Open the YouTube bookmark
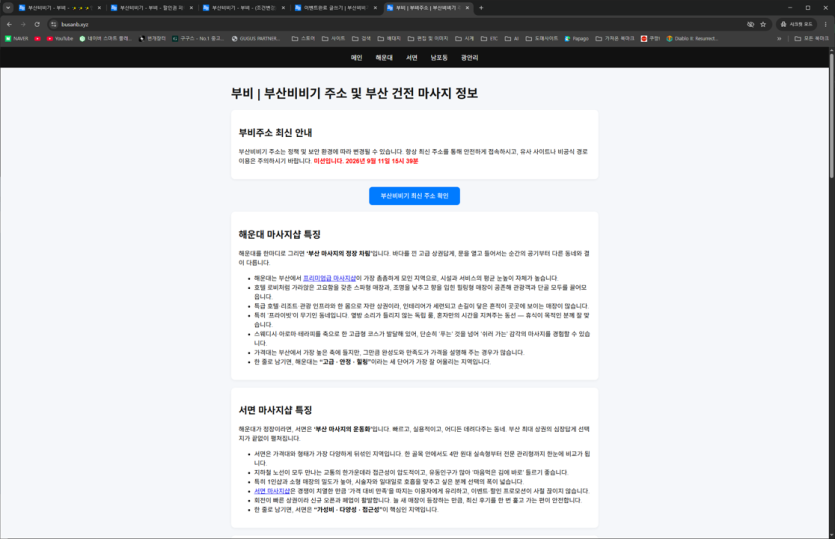The image size is (835, 539). (x=60, y=38)
